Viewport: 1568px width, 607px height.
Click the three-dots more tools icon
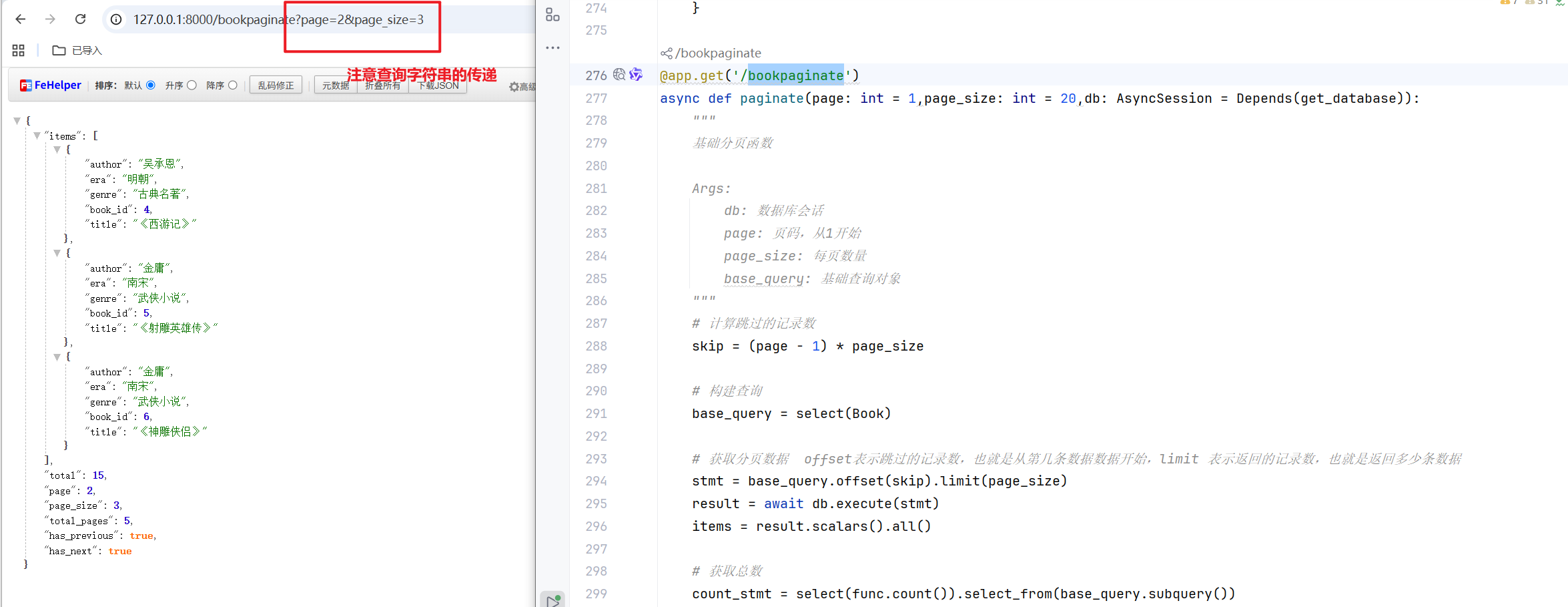[552, 48]
